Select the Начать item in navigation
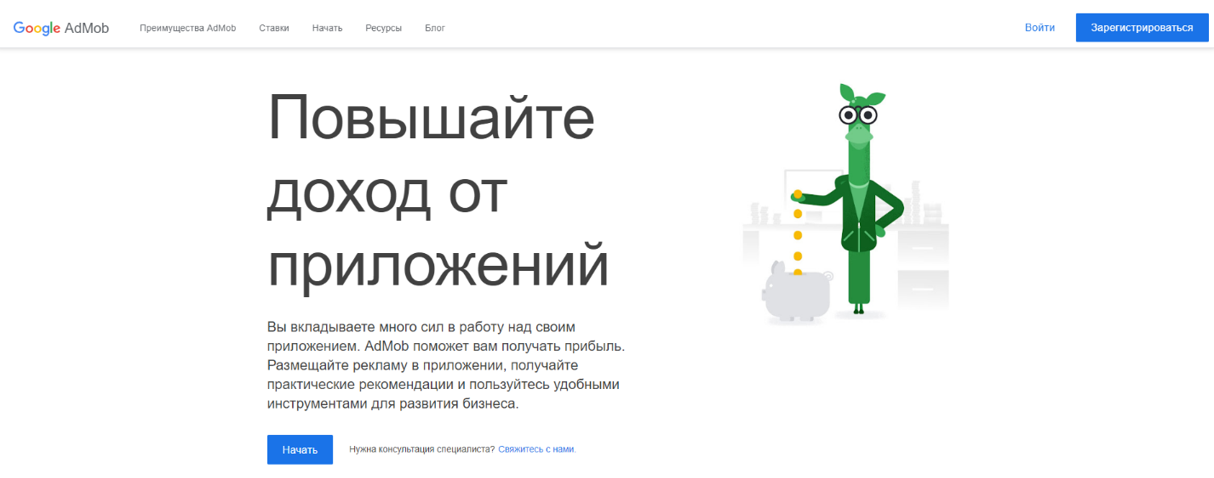 tap(327, 28)
